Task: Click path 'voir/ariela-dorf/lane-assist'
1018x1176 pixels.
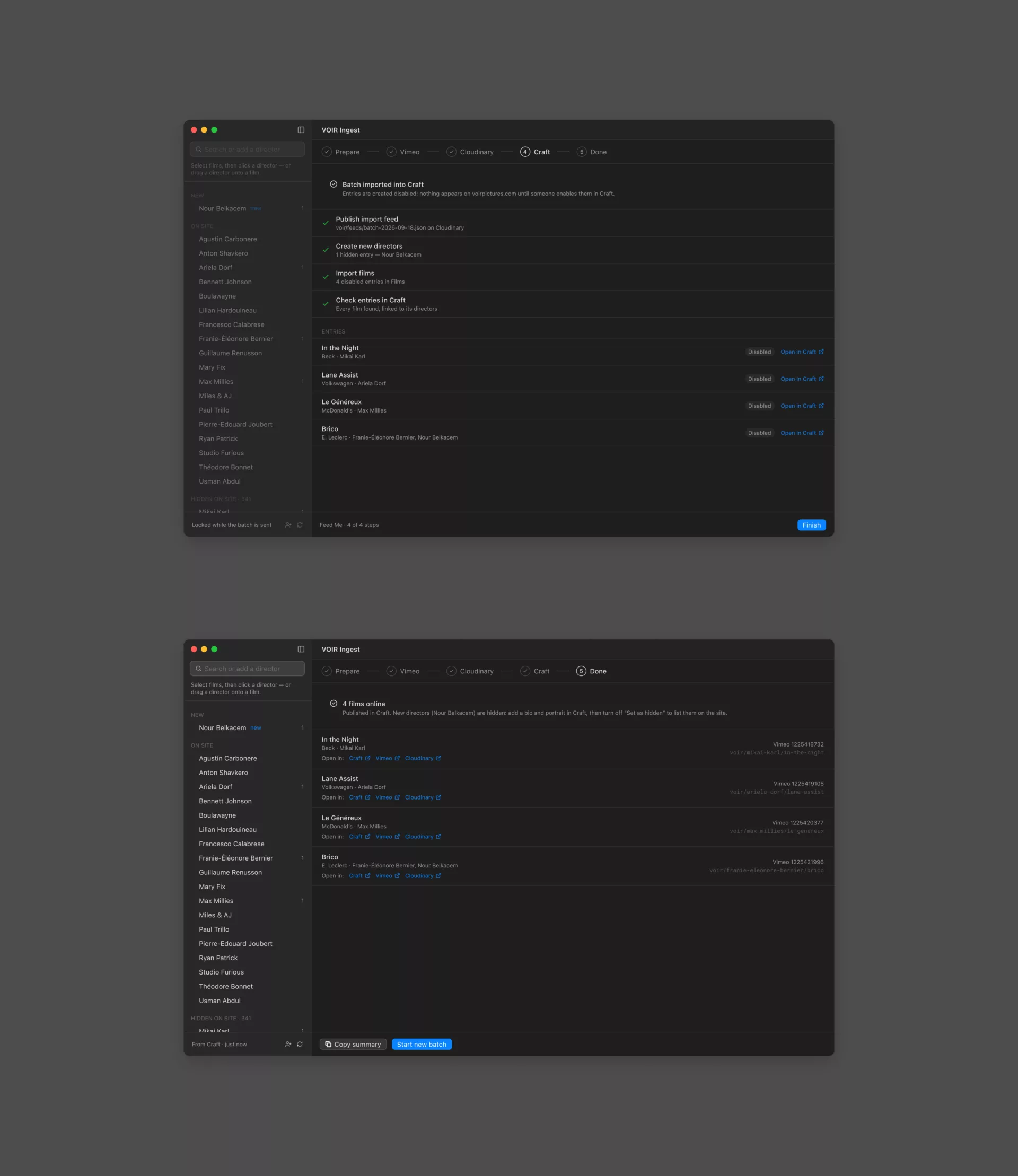Action: (777, 792)
